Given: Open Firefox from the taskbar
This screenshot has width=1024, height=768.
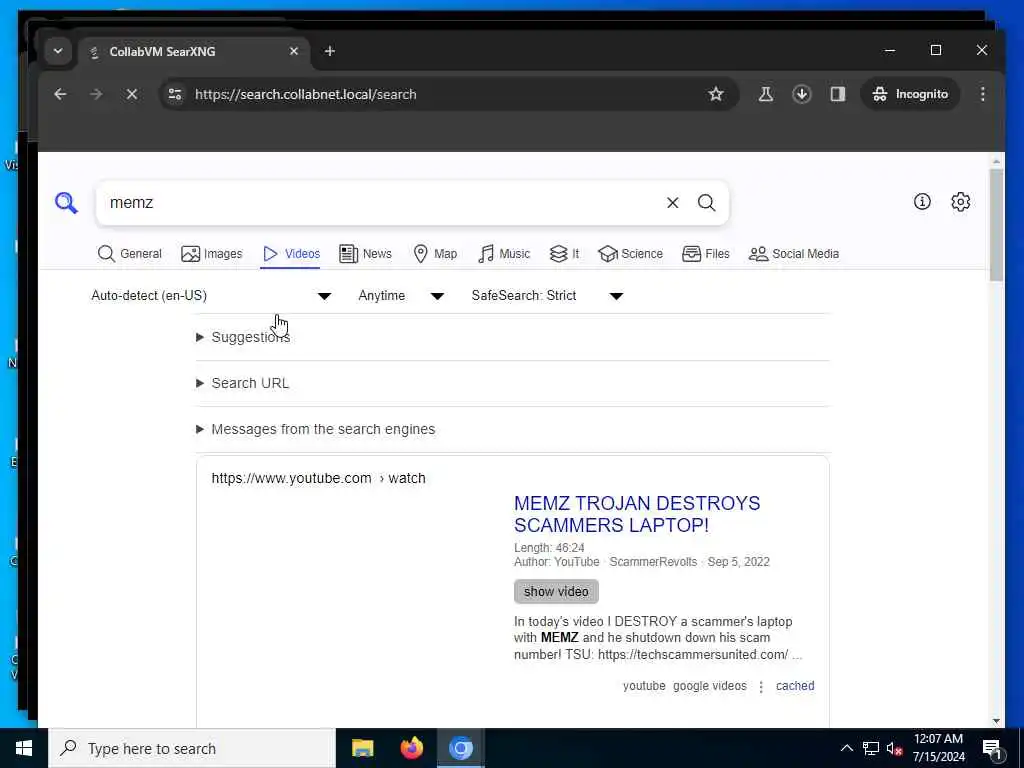Looking at the screenshot, I should (411, 748).
